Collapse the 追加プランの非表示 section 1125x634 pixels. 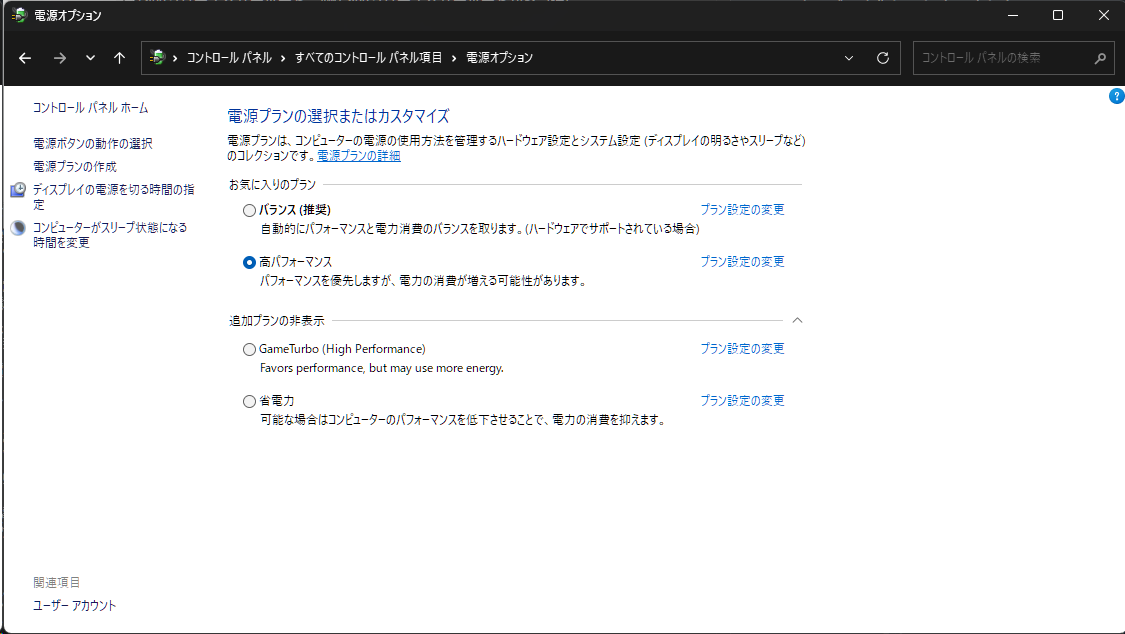797,320
